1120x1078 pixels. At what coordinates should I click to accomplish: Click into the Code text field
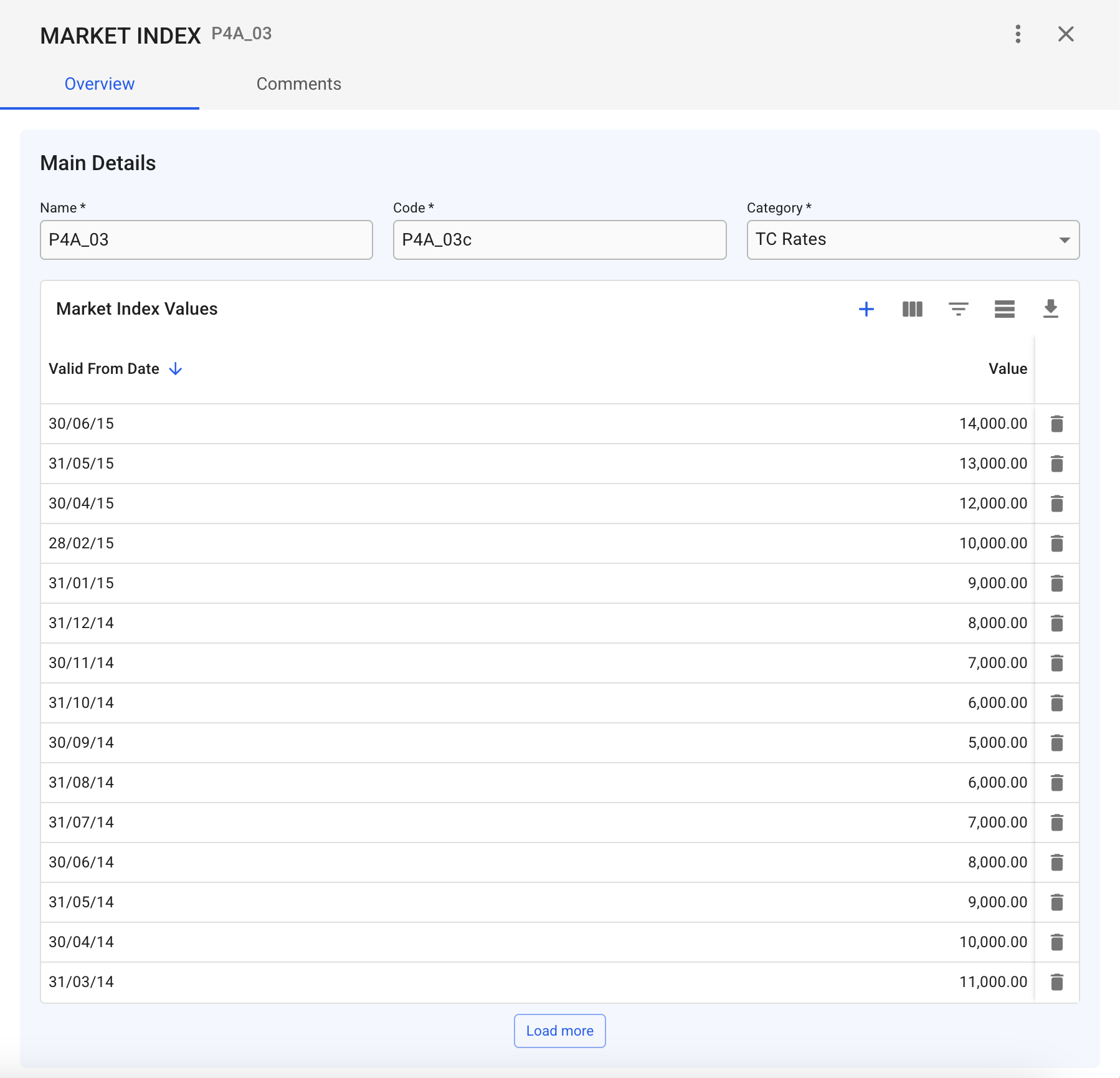[x=559, y=240]
